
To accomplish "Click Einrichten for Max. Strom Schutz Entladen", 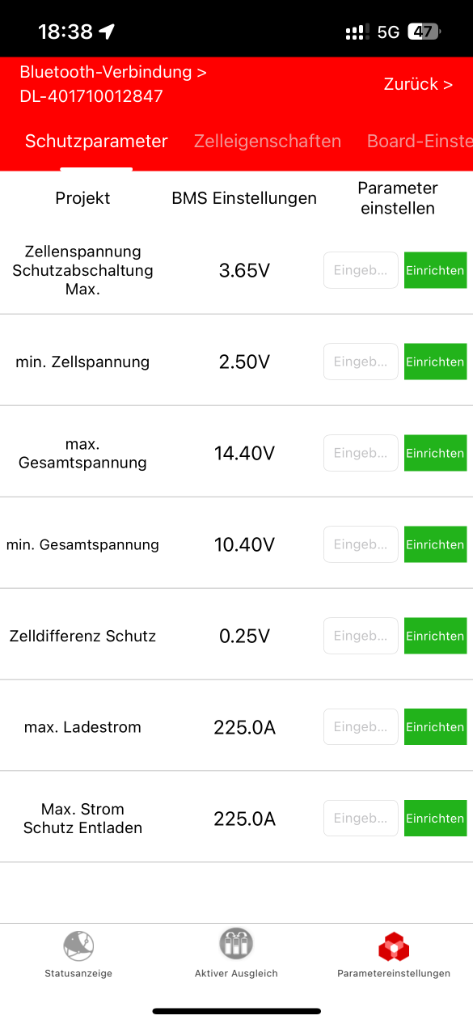I will point(435,818).
